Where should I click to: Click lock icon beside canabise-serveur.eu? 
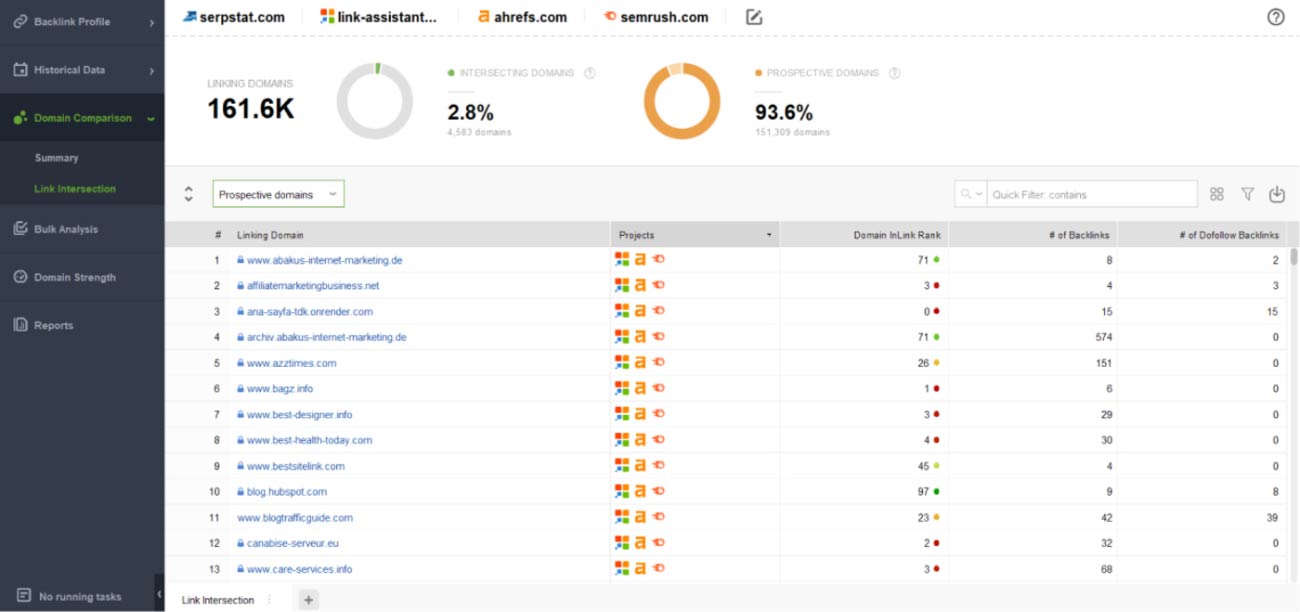coord(241,543)
